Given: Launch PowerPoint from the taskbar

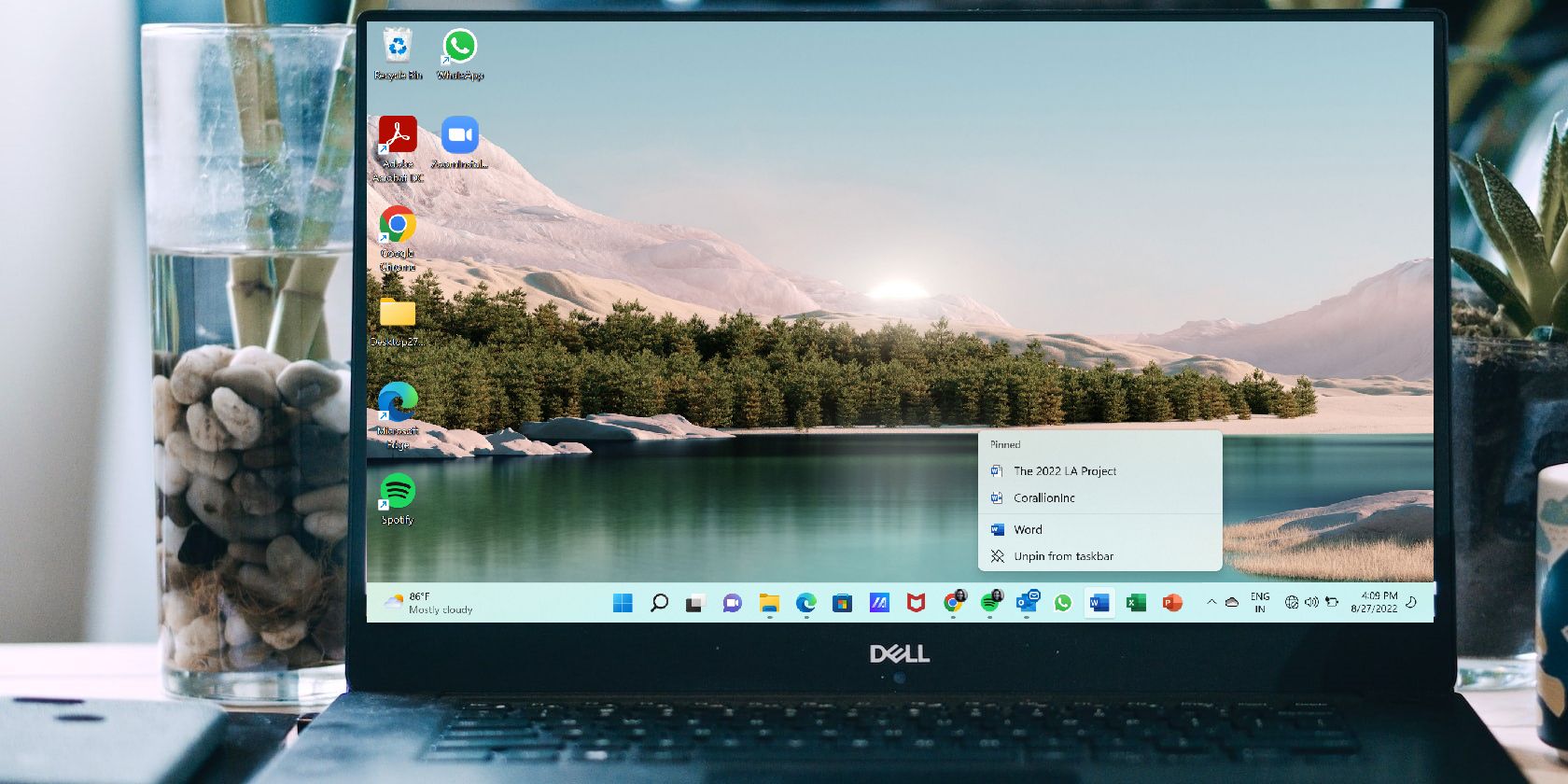Looking at the screenshot, I should pyautogui.click(x=1172, y=603).
